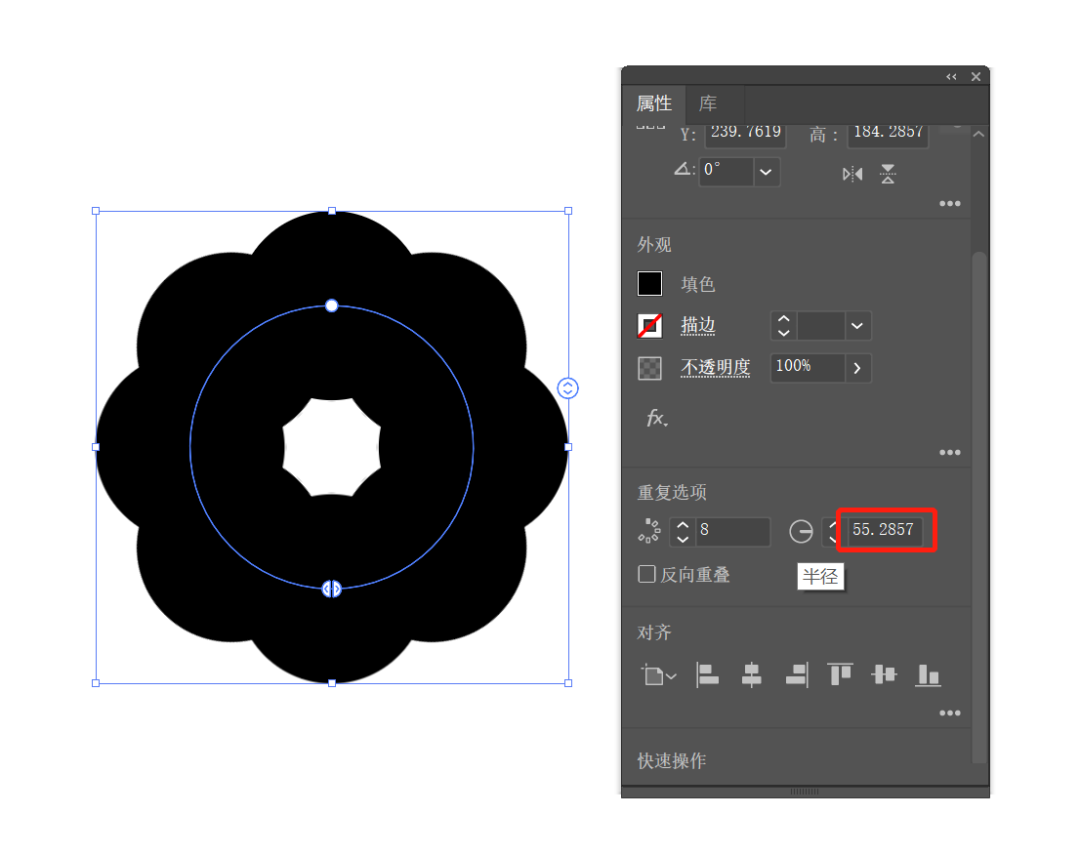Click the panel vertical scrollbar
This screenshot has height=855, width=1080.
click(x=979, y=506)
